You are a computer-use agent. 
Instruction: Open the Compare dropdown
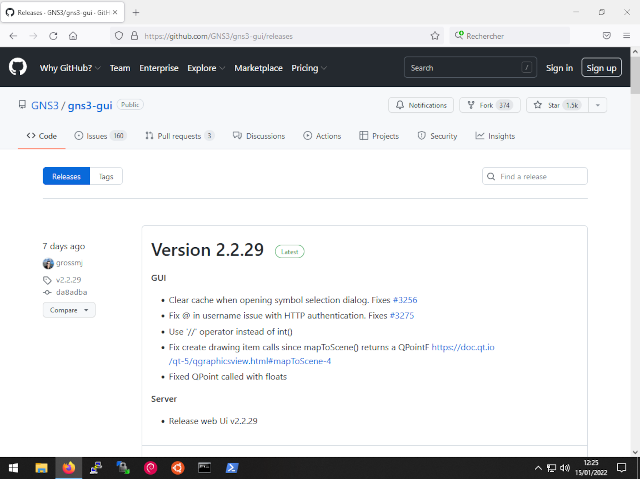click(69, 310)
